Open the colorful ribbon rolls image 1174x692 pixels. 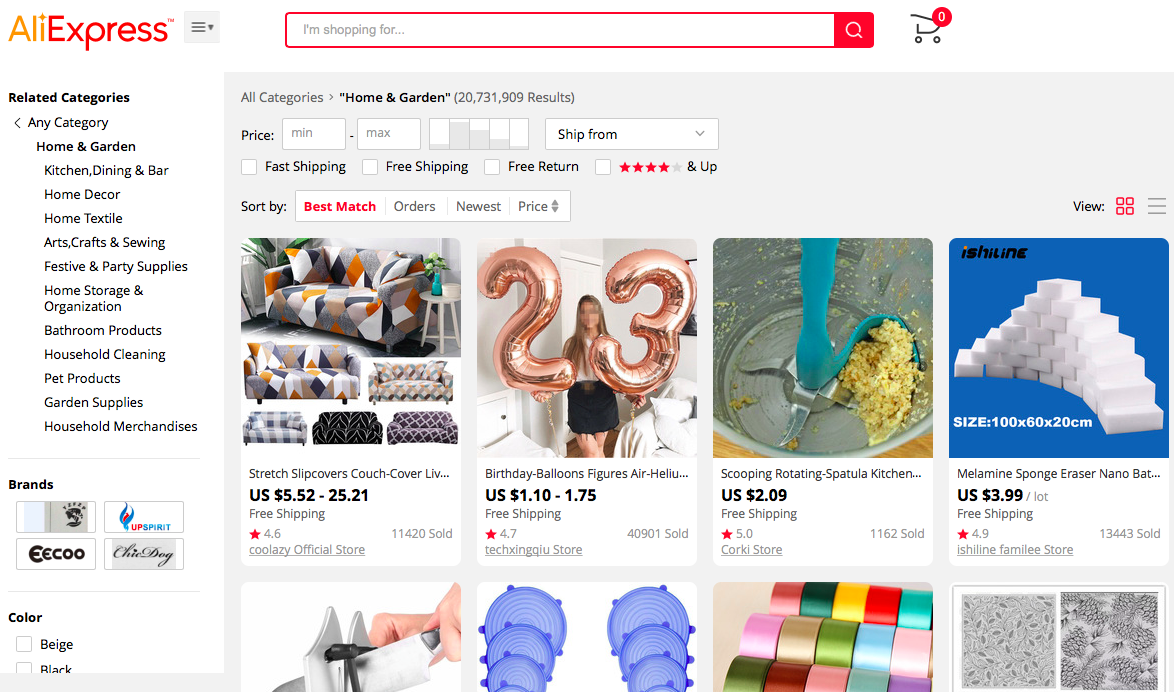(x=823, y=637)
